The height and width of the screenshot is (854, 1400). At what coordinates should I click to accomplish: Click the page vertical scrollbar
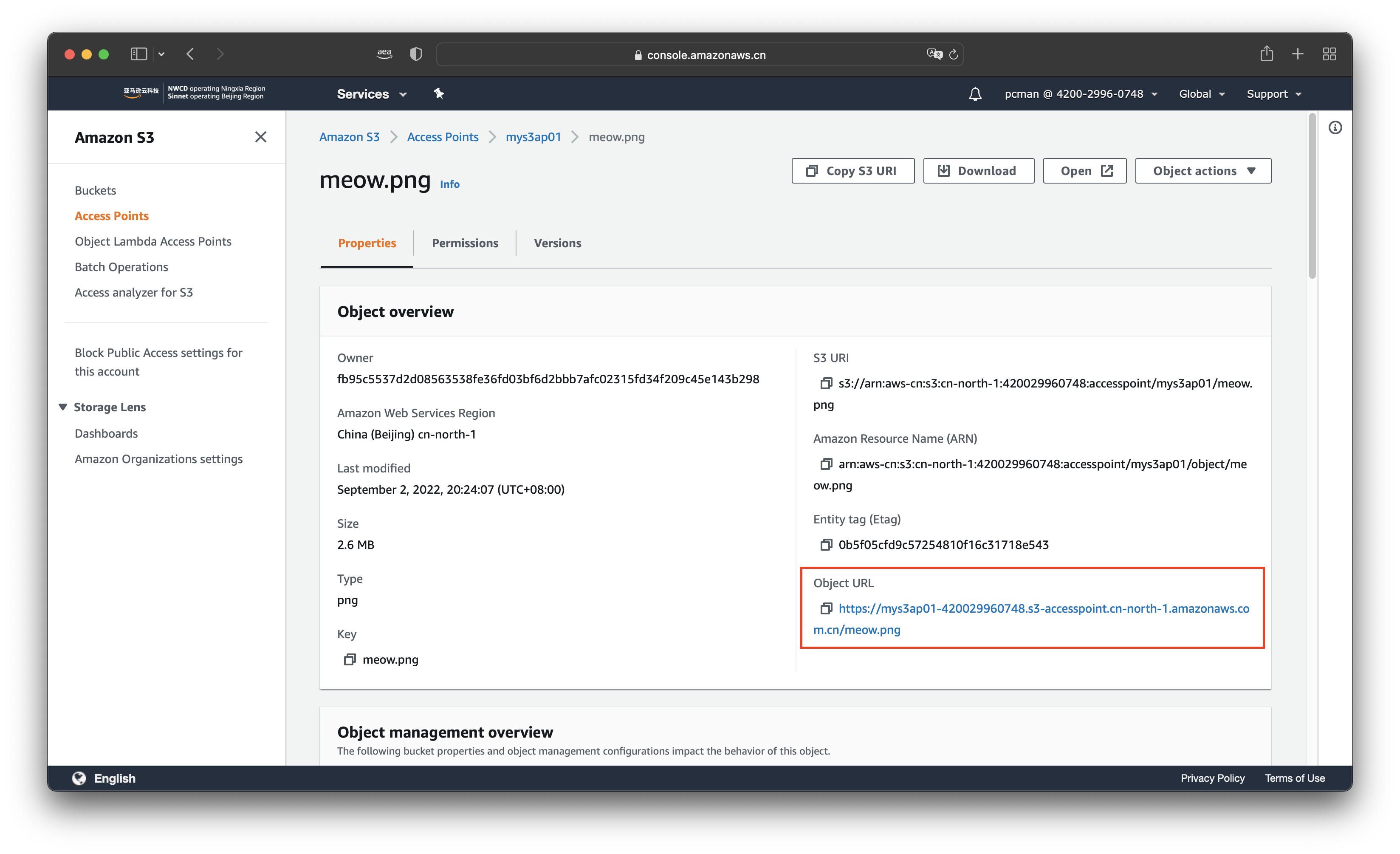pos(1312,196)
